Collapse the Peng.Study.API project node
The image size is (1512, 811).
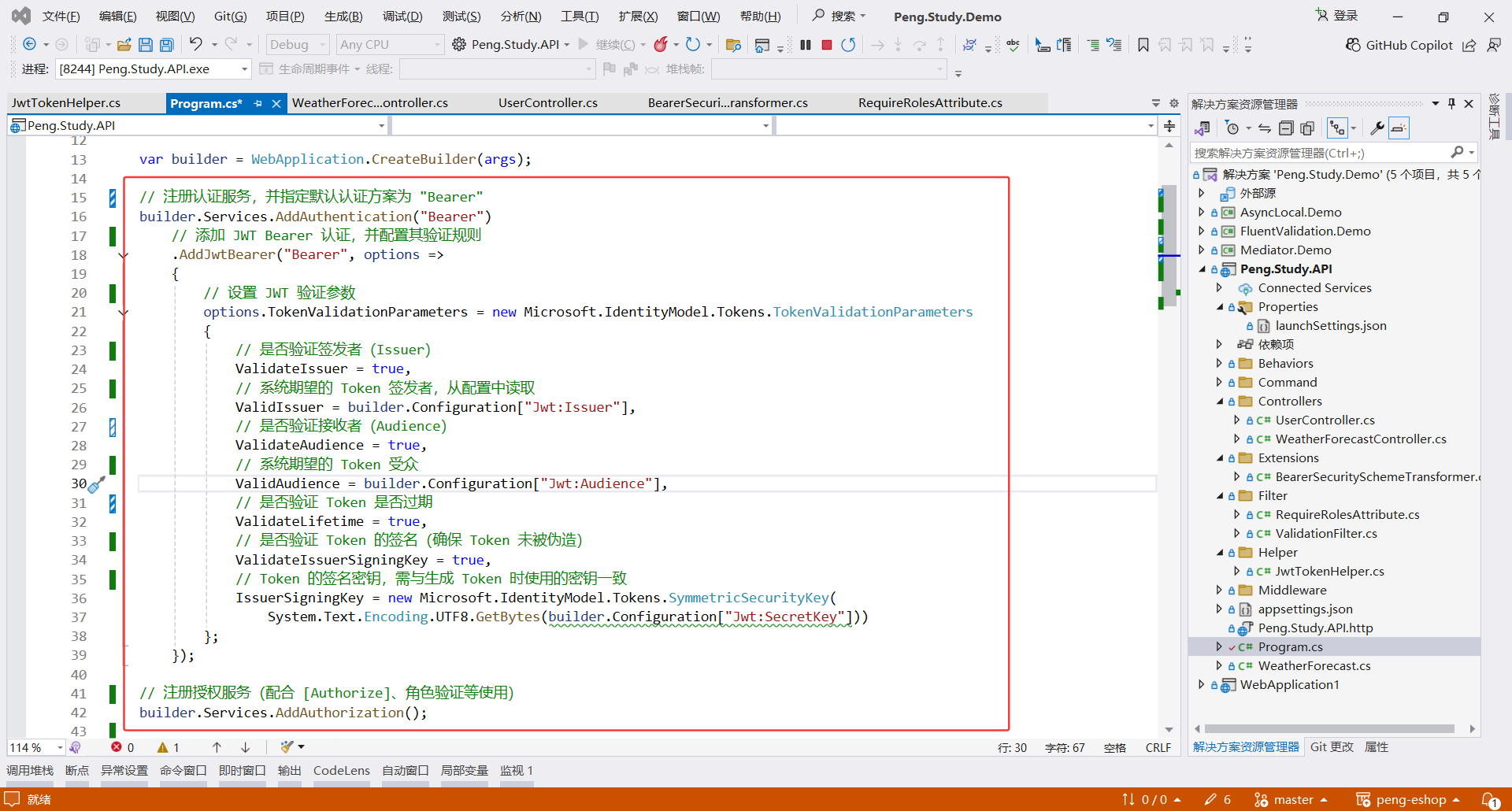[1203, 269]
